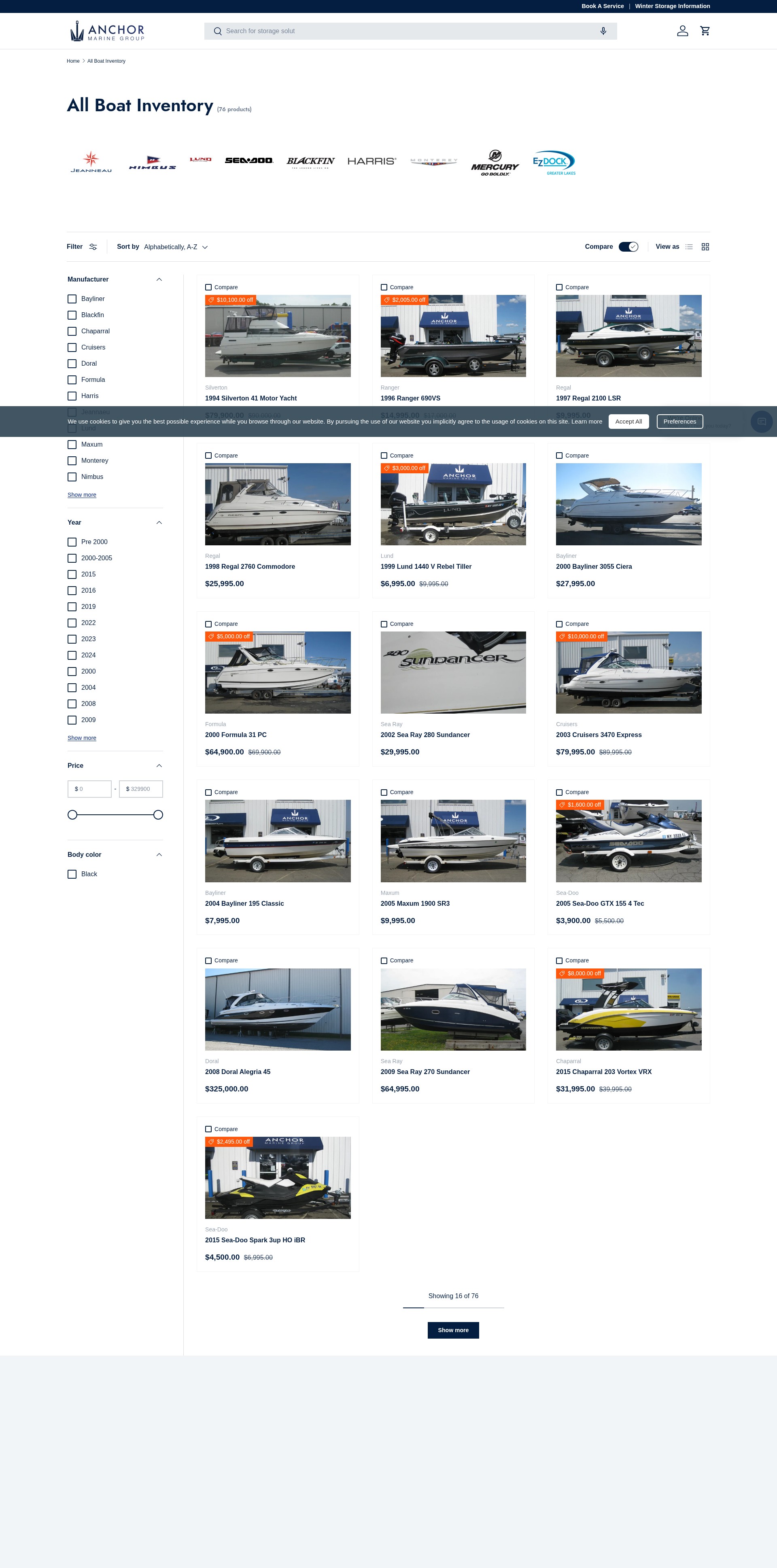
Task: Click the Filter sliders icon
Action: [x=93, y=247]
